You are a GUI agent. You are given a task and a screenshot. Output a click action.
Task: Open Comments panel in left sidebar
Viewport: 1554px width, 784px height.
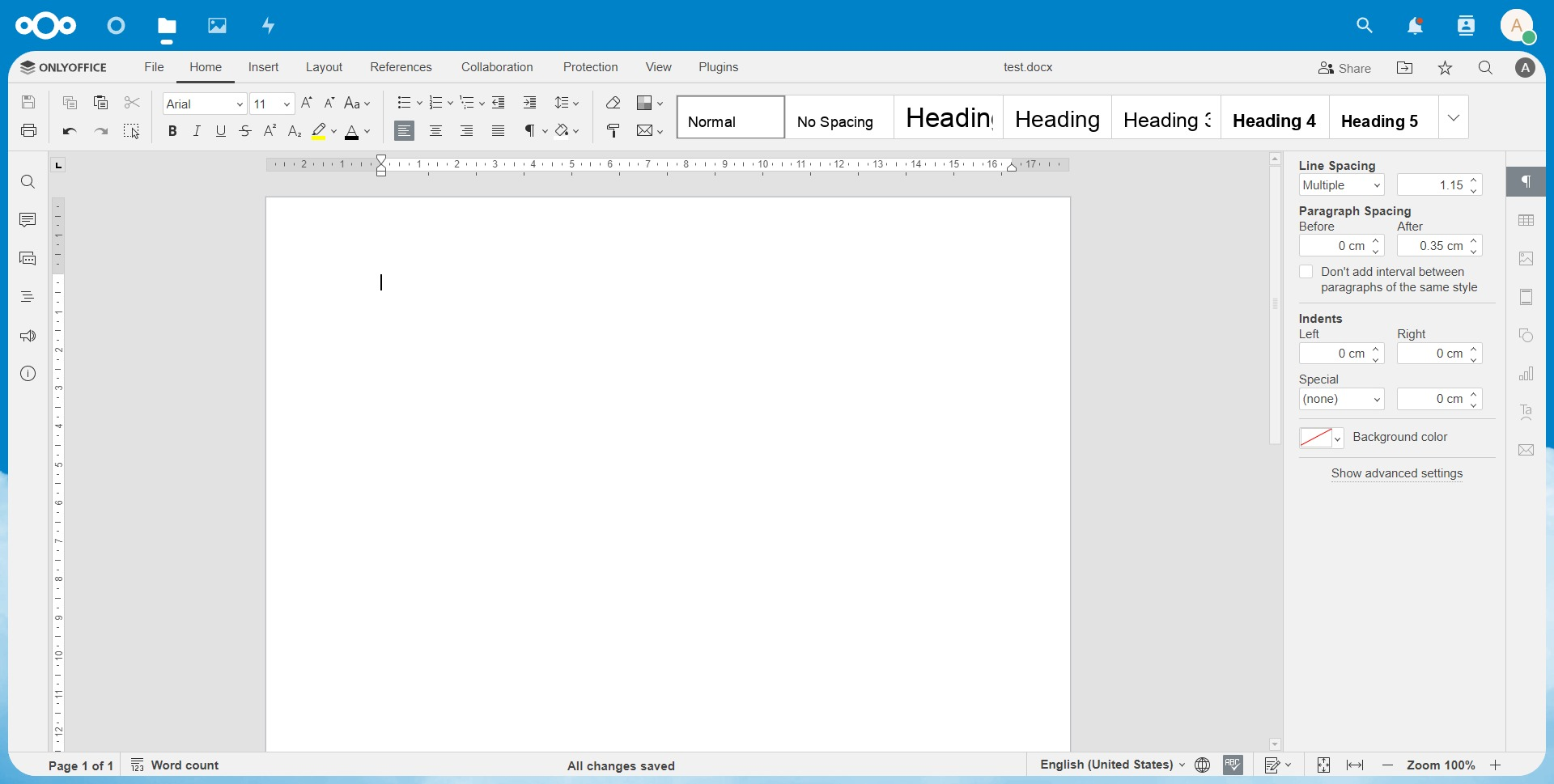point(28,220)
